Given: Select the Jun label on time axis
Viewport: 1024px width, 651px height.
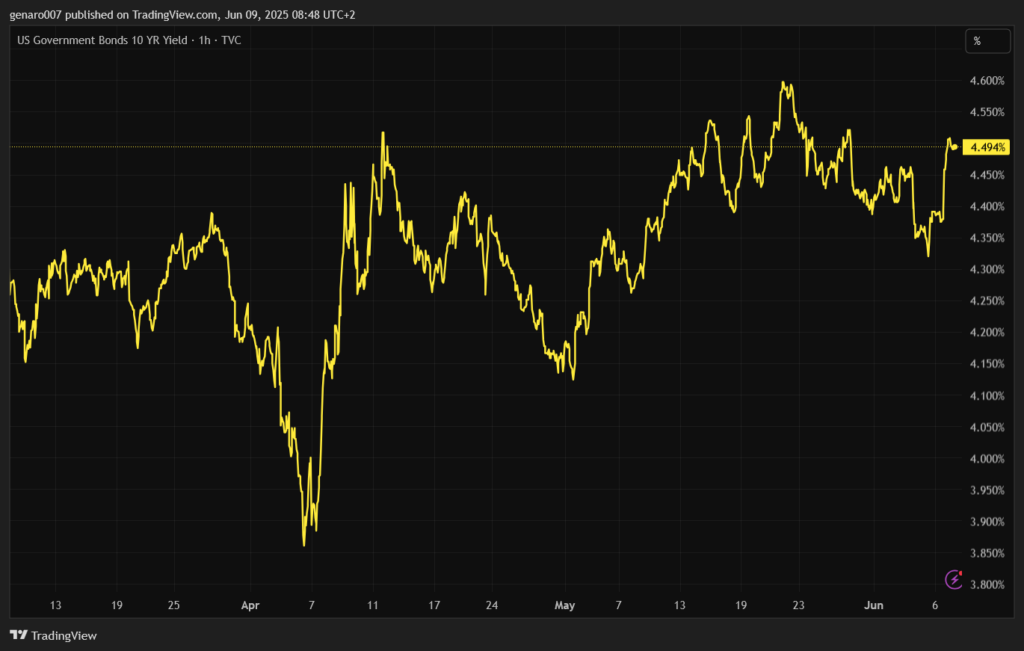Looking at the screenshot, I should click(874, 605).
